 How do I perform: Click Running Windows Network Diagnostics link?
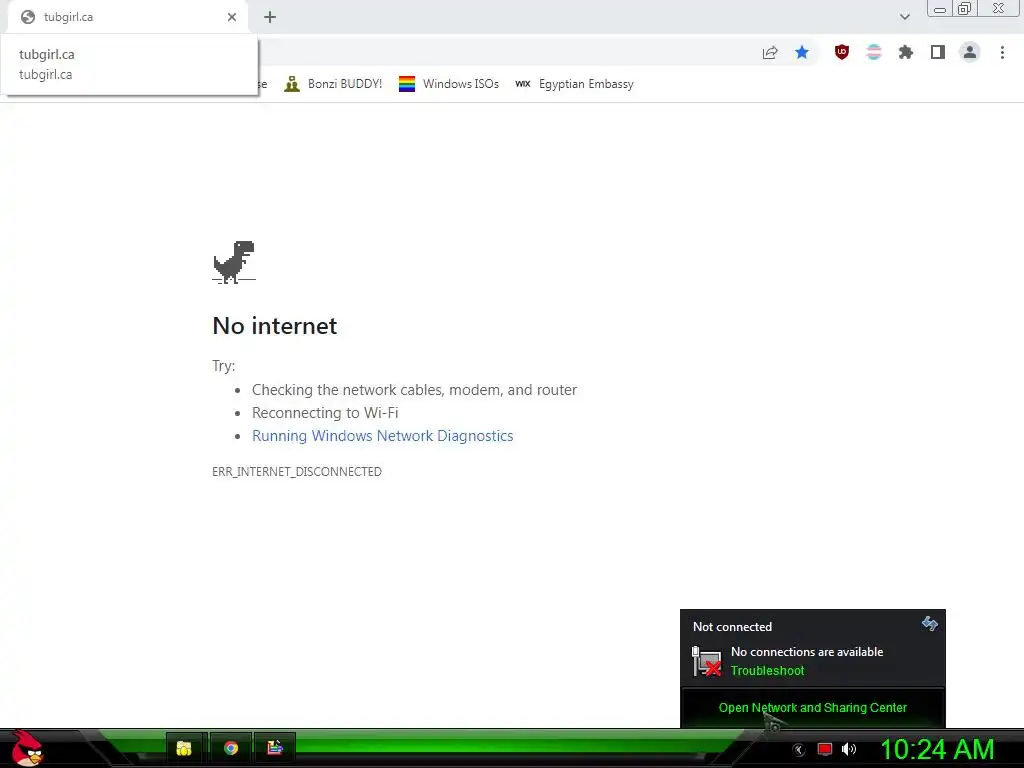coord(383,436)
